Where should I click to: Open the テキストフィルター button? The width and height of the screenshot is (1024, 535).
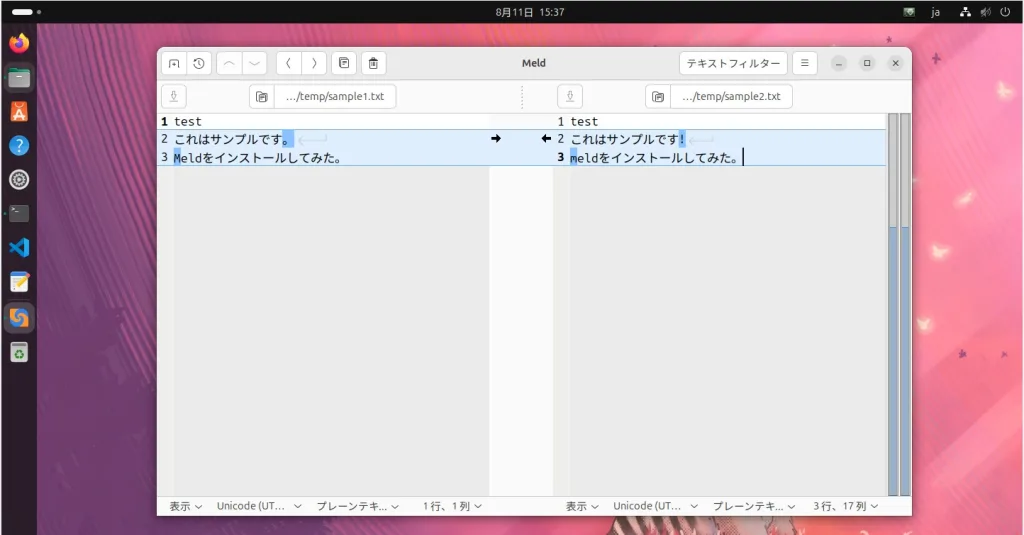(733, 63)
